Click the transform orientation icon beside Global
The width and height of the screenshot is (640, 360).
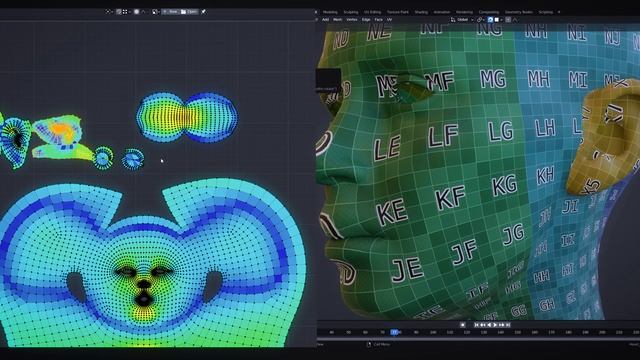[x=453, y=20]
